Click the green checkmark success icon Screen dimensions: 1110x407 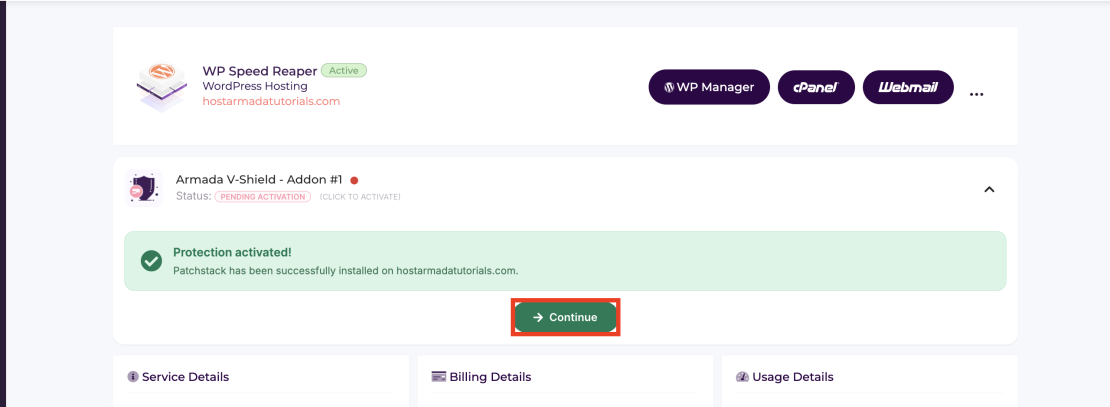tap(151, 261)
